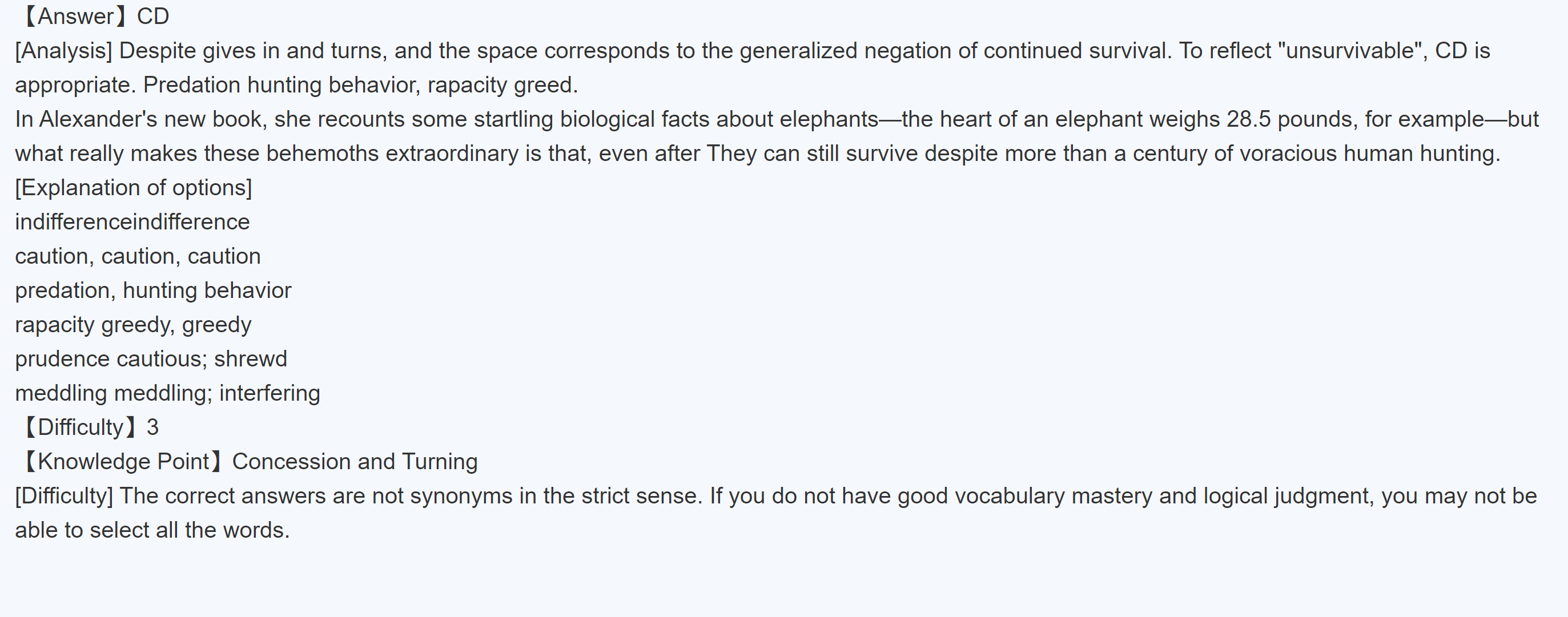Image resolution: width=1568 pixels, height=617 pixels.
Task: Click "able to select all the words." line
Action: [x=152, y=530]
